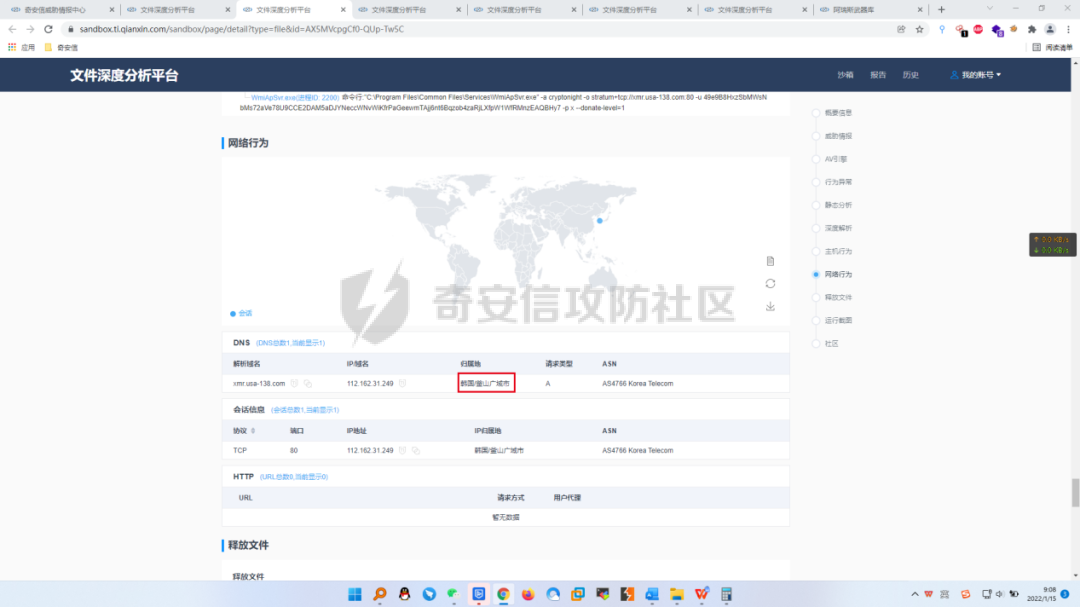Click the refresh icon beside the map
This screenshot has width=1080, height=607.
pyautogui.click(x=770, y=283)
